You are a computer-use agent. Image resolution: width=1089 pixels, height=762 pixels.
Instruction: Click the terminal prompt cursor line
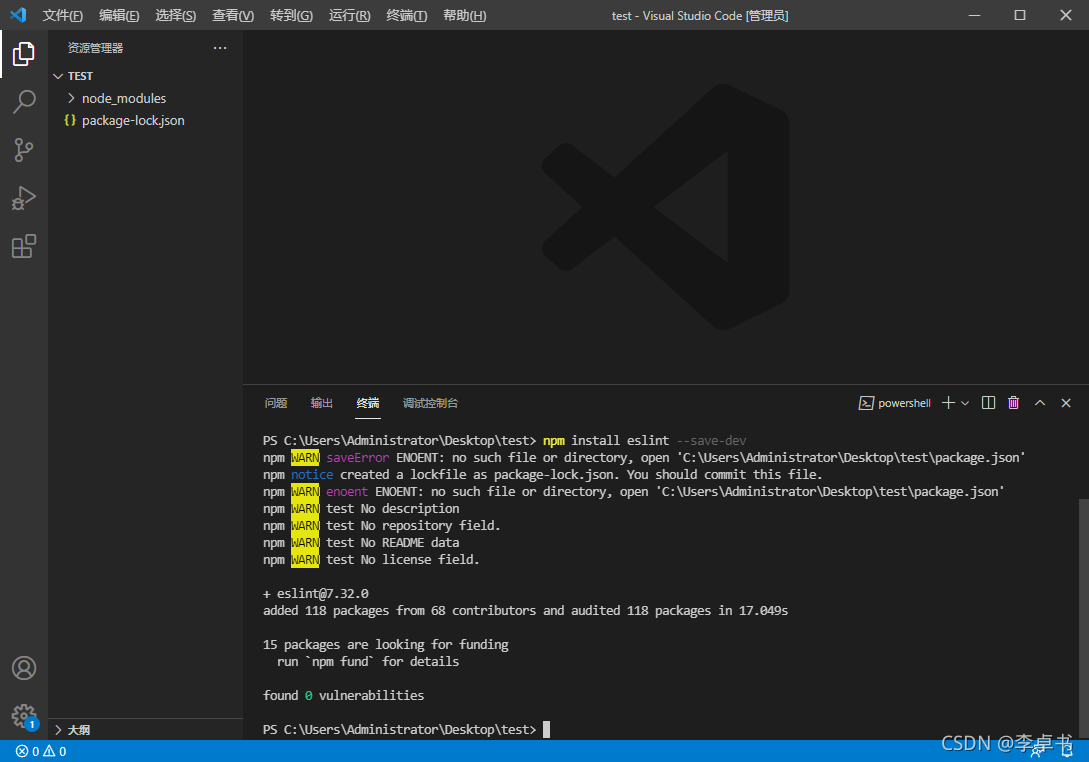[406, 729]
